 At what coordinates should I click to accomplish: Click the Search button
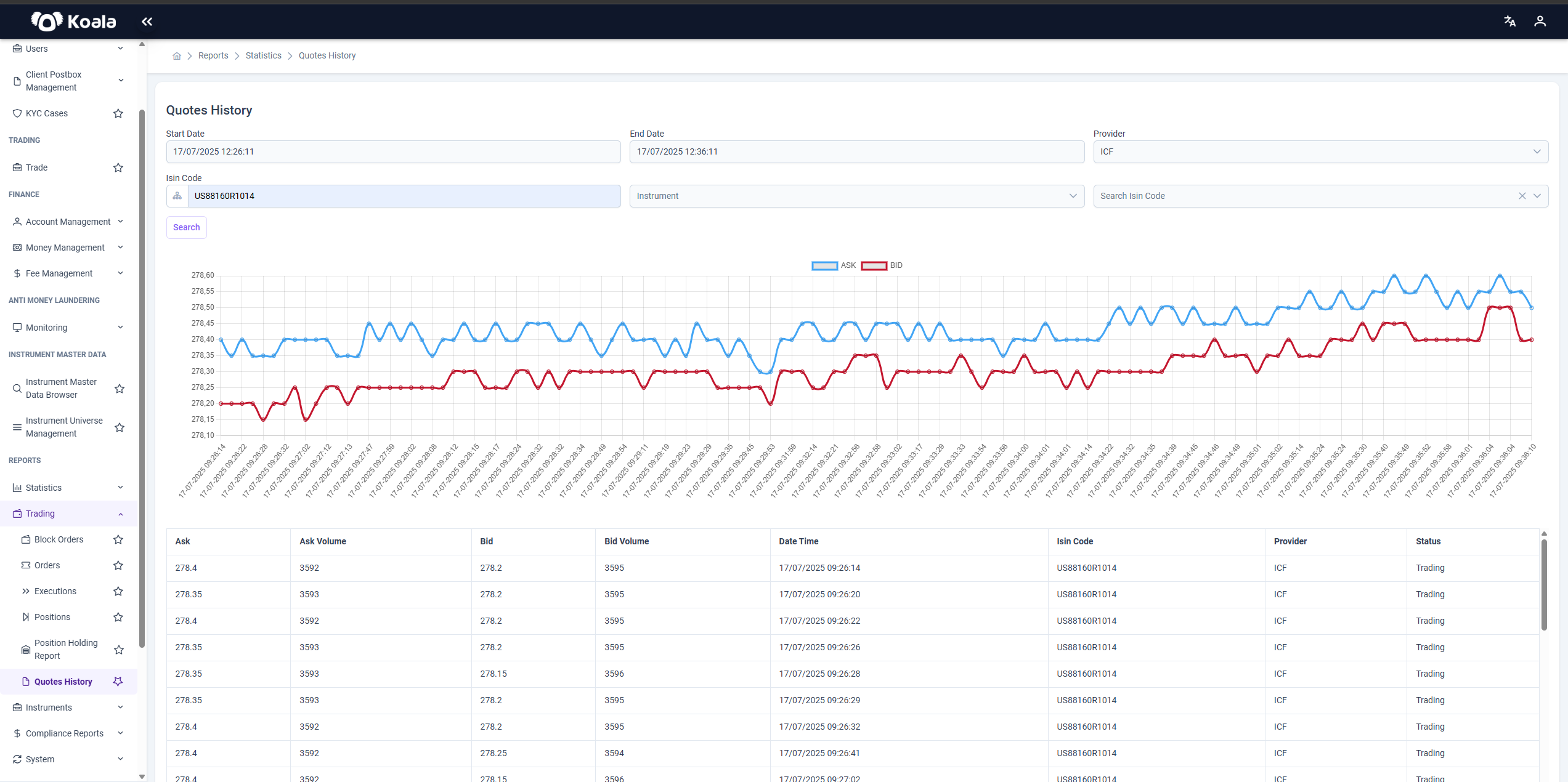[x=186, y=227]
